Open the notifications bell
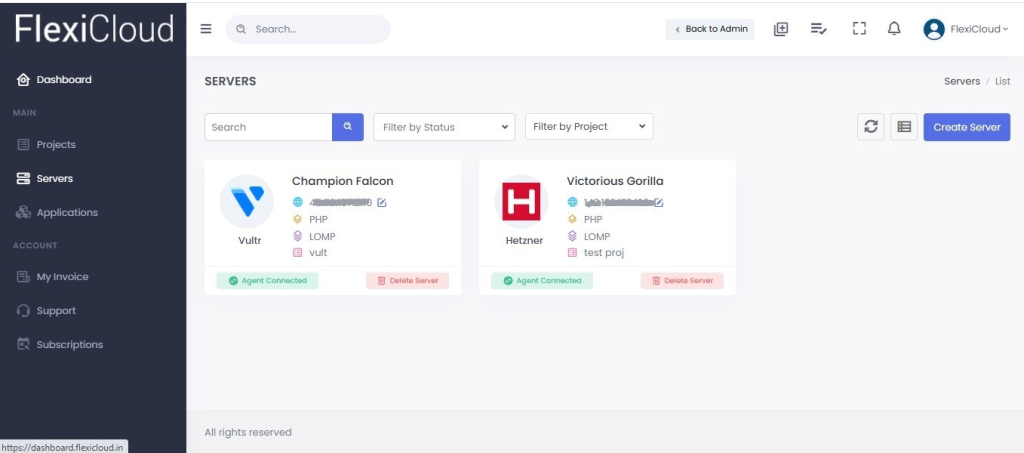The image size is (1024, 453). (894, 29)
